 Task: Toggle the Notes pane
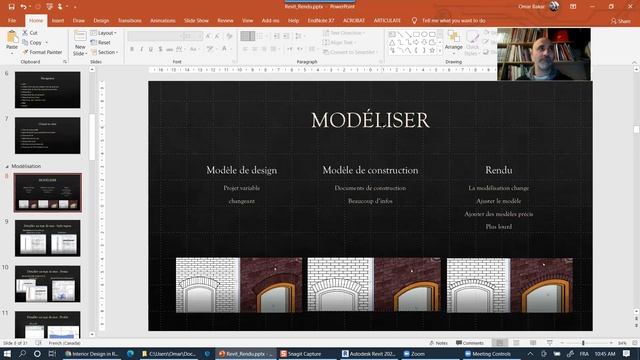438,343
